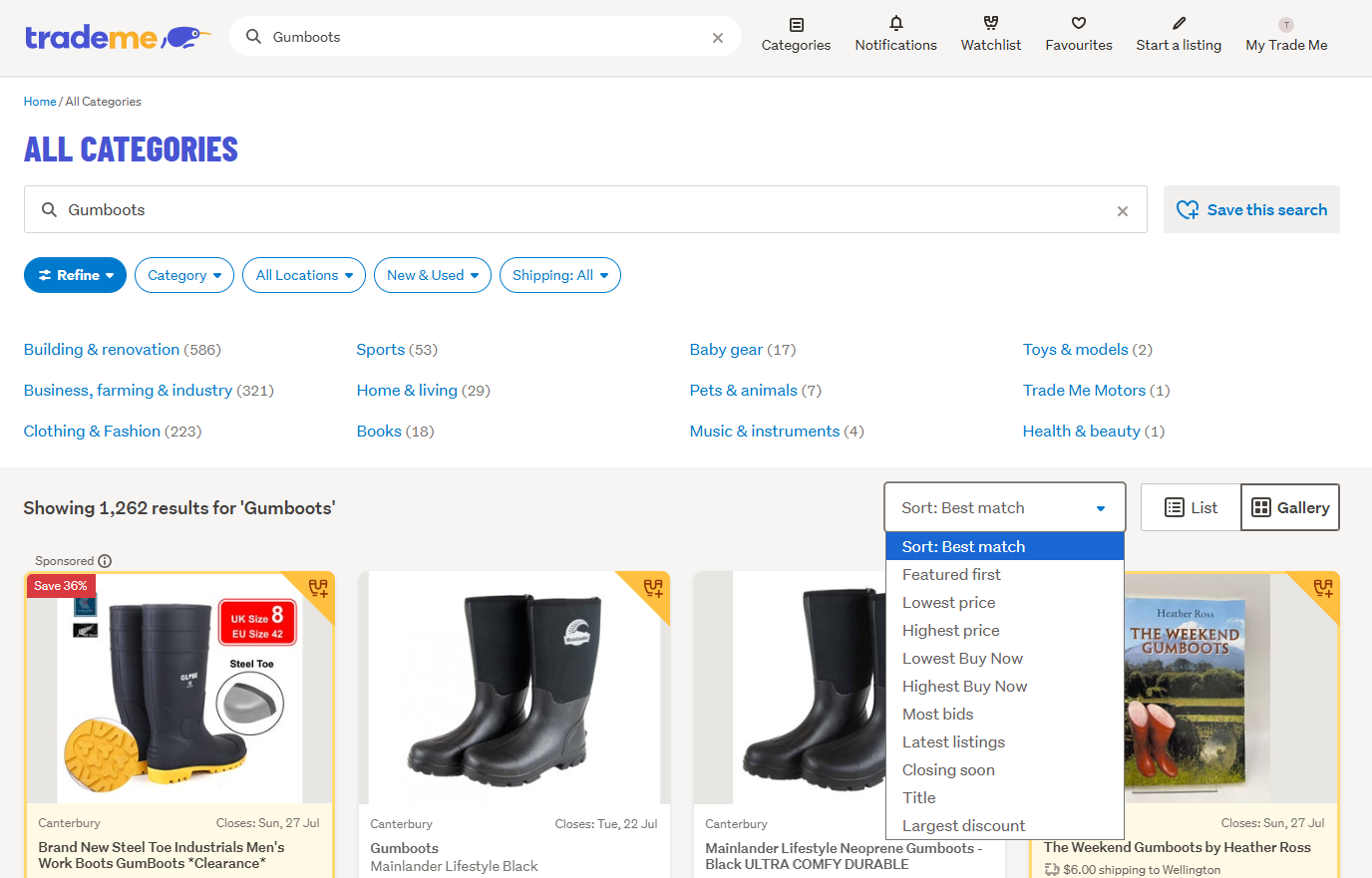Click Sponsored info icon
This screenshot has width=1372, height=878.
coord(105,561)
